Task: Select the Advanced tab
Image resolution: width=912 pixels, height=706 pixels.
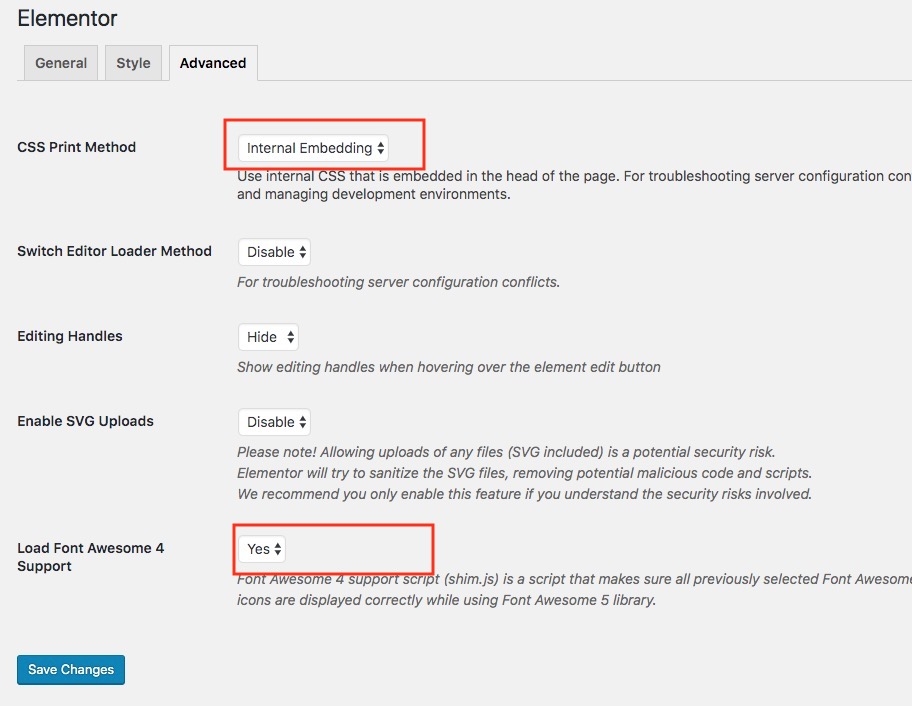Action: coord(213,63)
